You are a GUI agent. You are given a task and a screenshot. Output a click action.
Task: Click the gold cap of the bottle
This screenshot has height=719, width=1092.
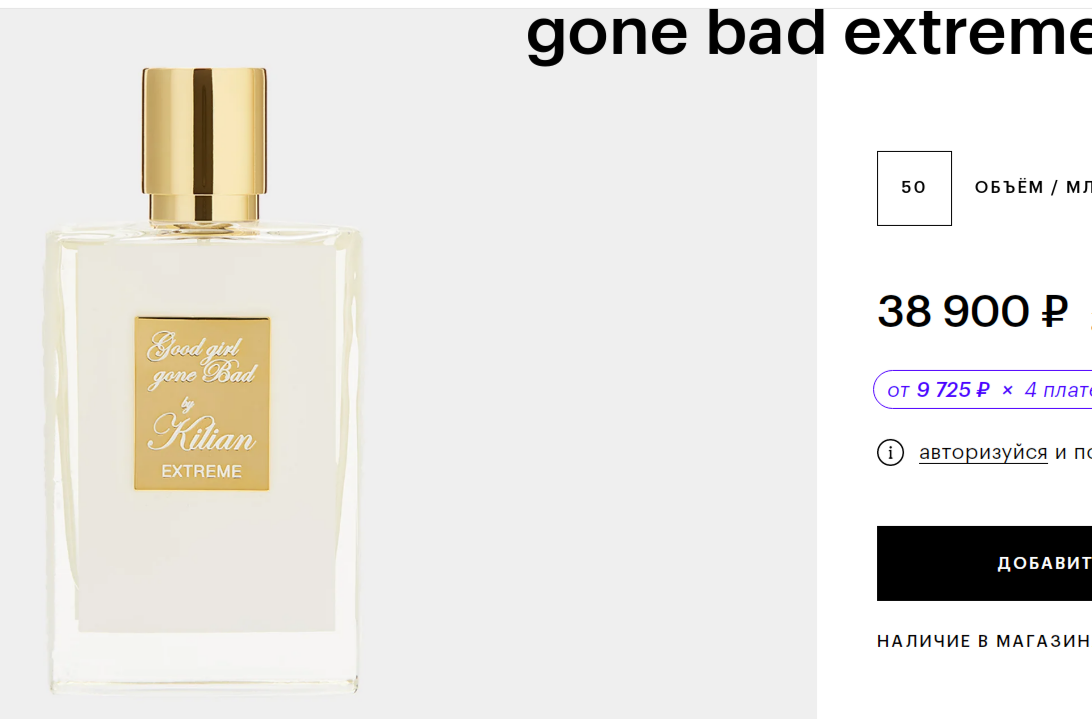tap(204, 130)
